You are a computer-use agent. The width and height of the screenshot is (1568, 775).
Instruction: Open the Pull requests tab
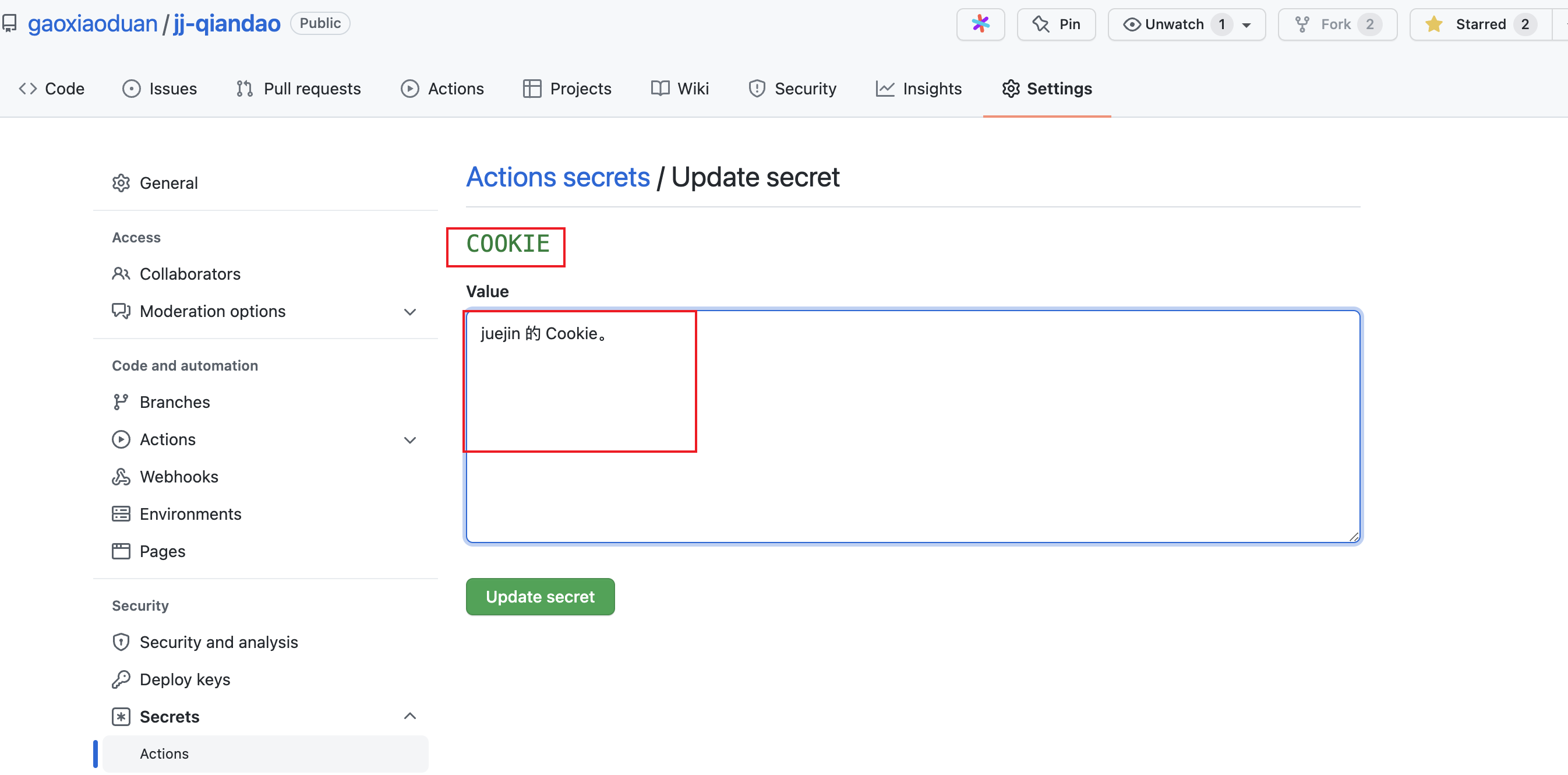coord(298,89)
